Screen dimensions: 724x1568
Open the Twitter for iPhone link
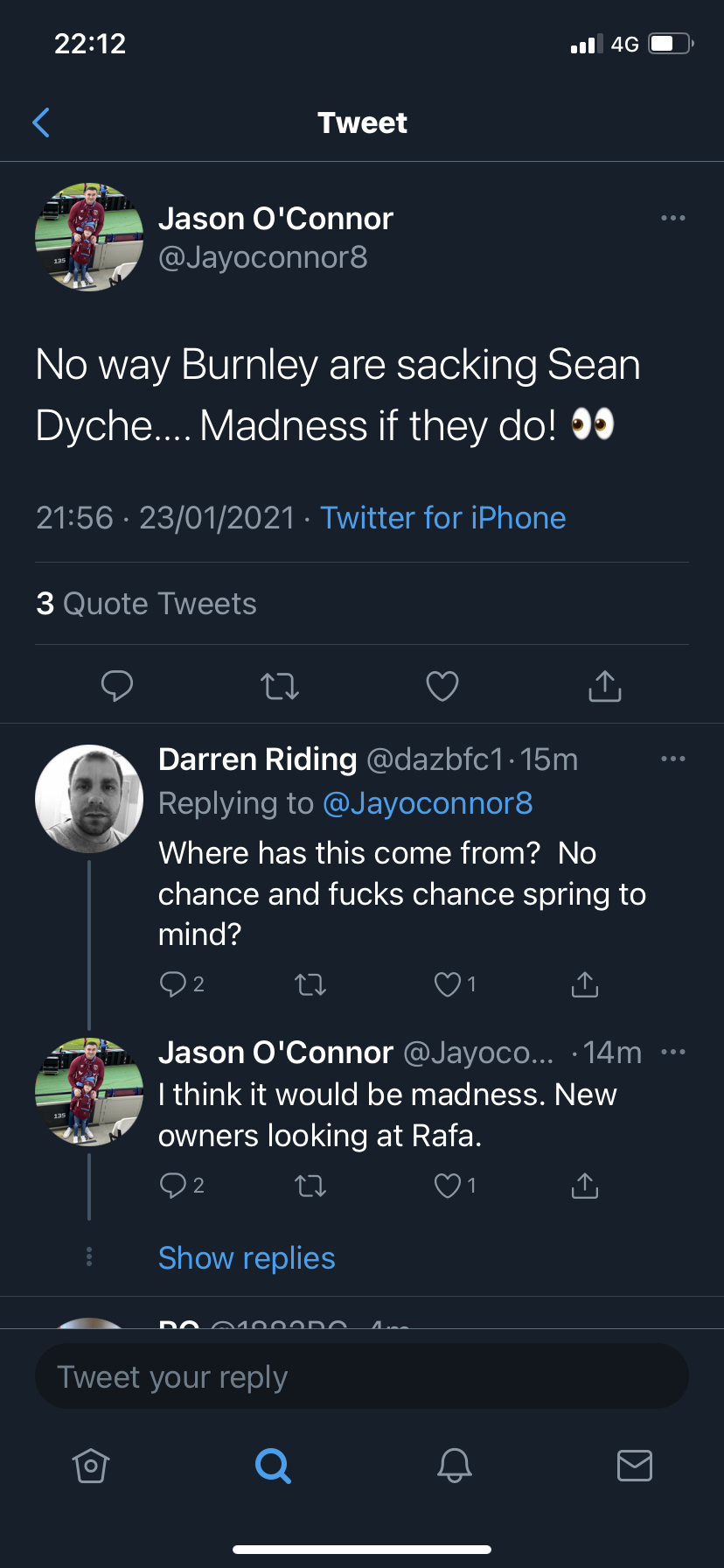coord(442,518)
